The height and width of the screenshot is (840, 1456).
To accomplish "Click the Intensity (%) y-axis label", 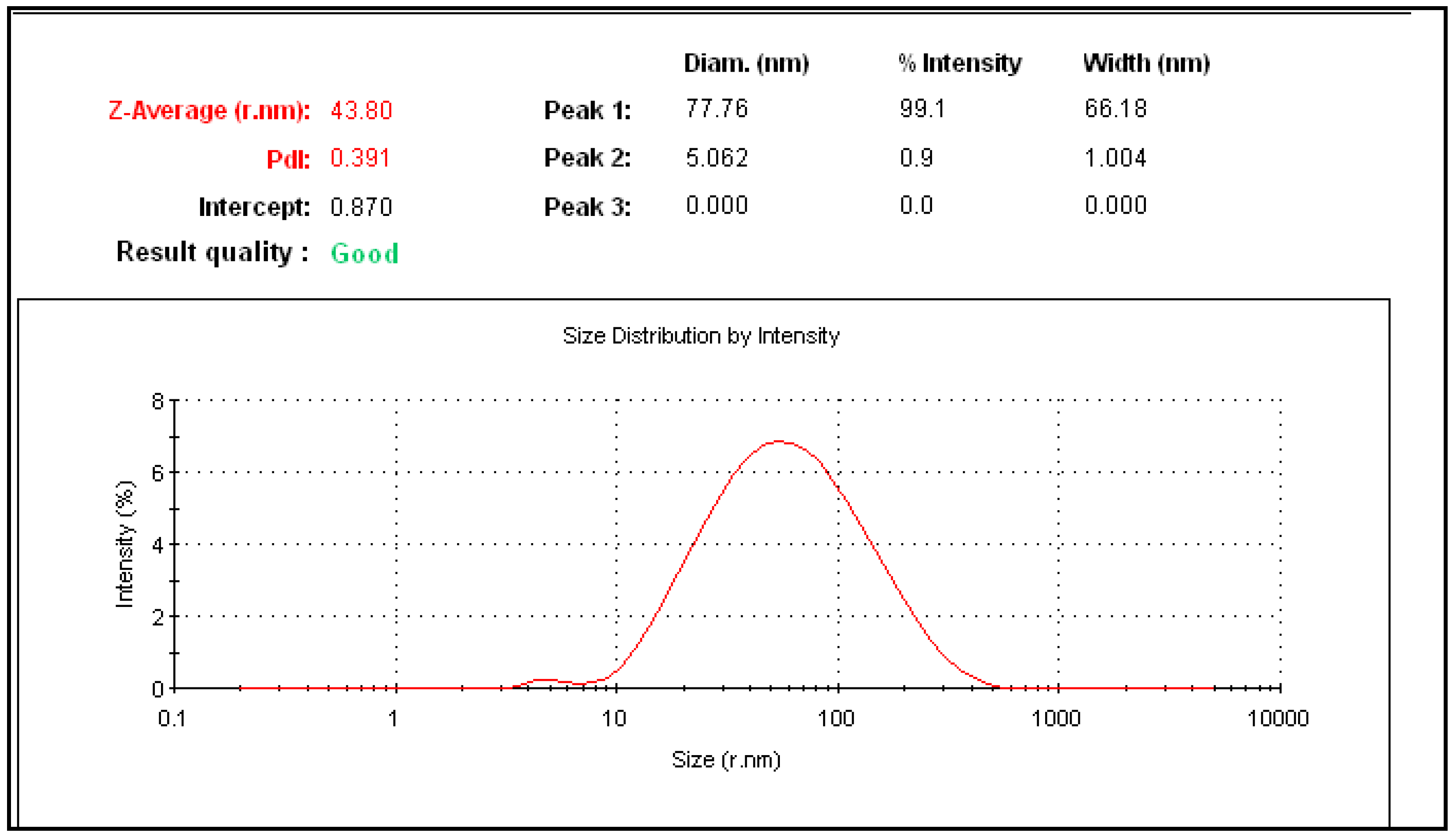I will (x=124, y=544).
